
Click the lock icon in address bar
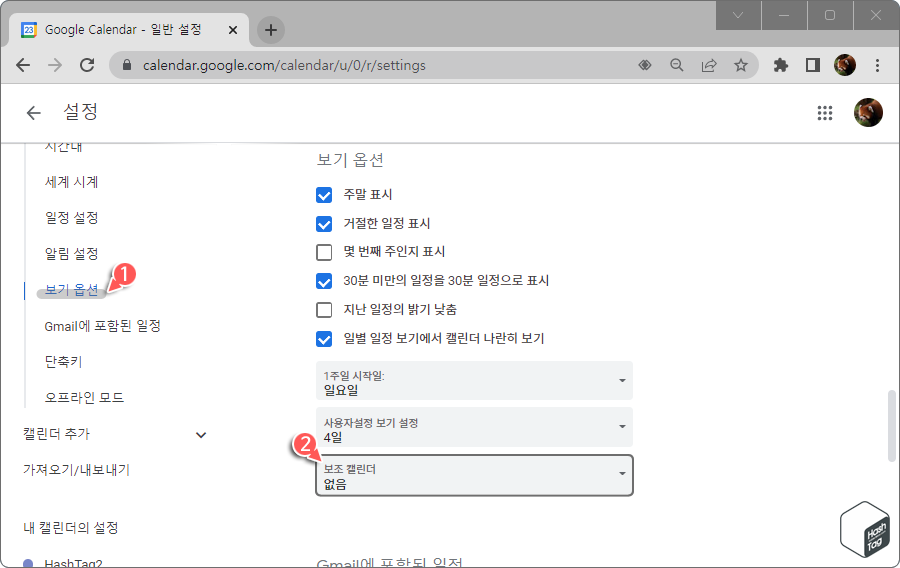point(127,65)
